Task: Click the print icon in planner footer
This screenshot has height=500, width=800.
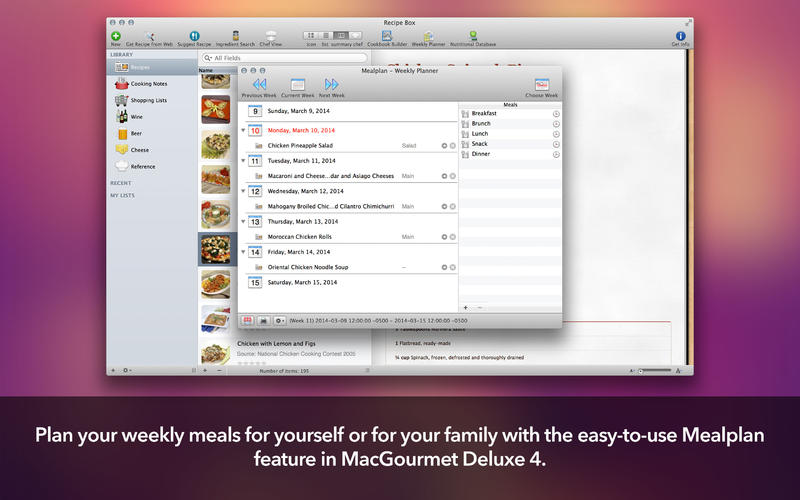Action: (x=263, y=320)
